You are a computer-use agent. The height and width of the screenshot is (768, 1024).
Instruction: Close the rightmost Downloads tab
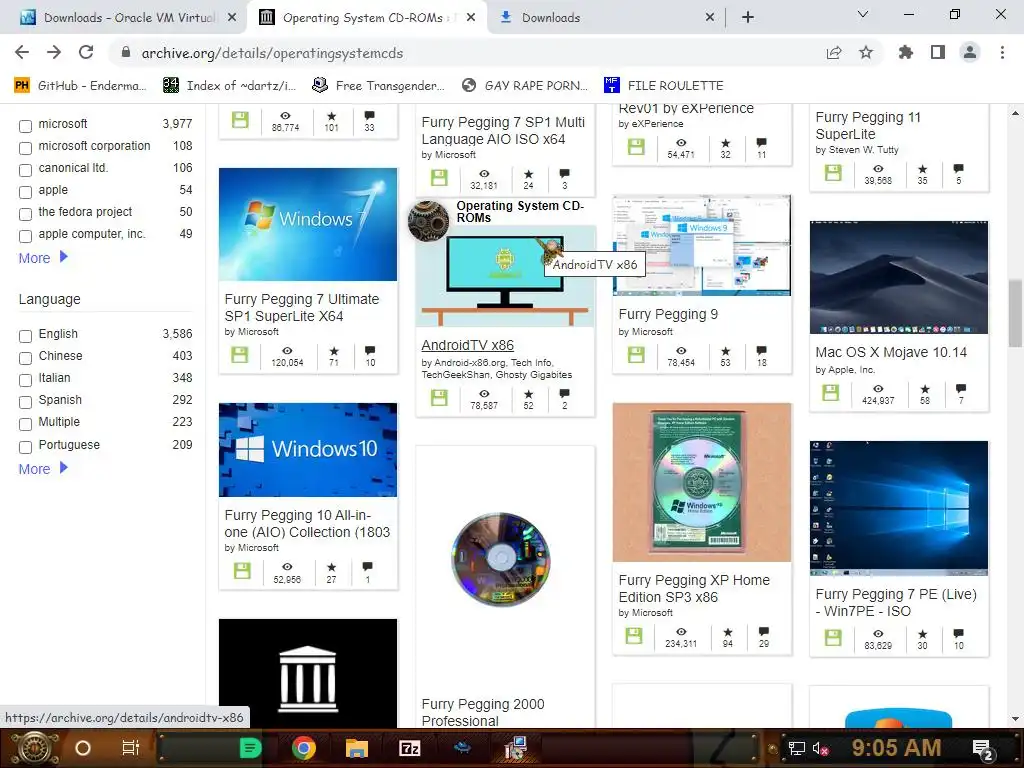tap(710, 18)
